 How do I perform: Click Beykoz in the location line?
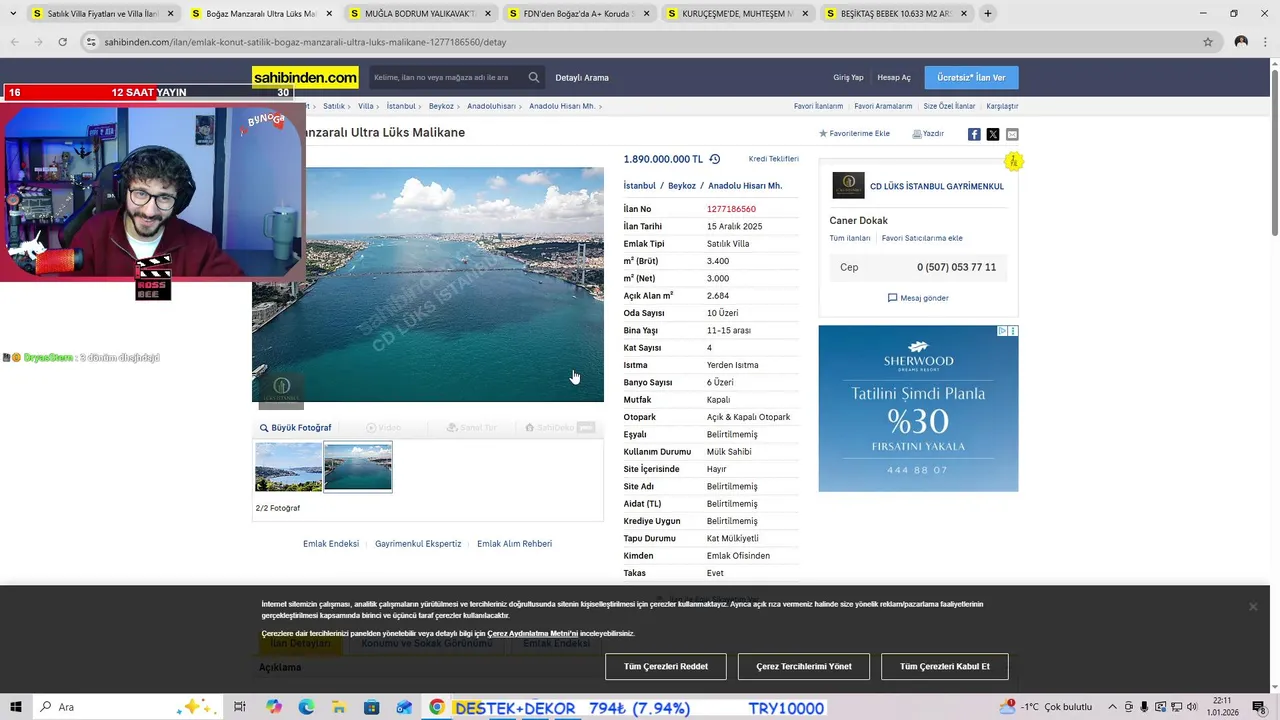point(682,186)
